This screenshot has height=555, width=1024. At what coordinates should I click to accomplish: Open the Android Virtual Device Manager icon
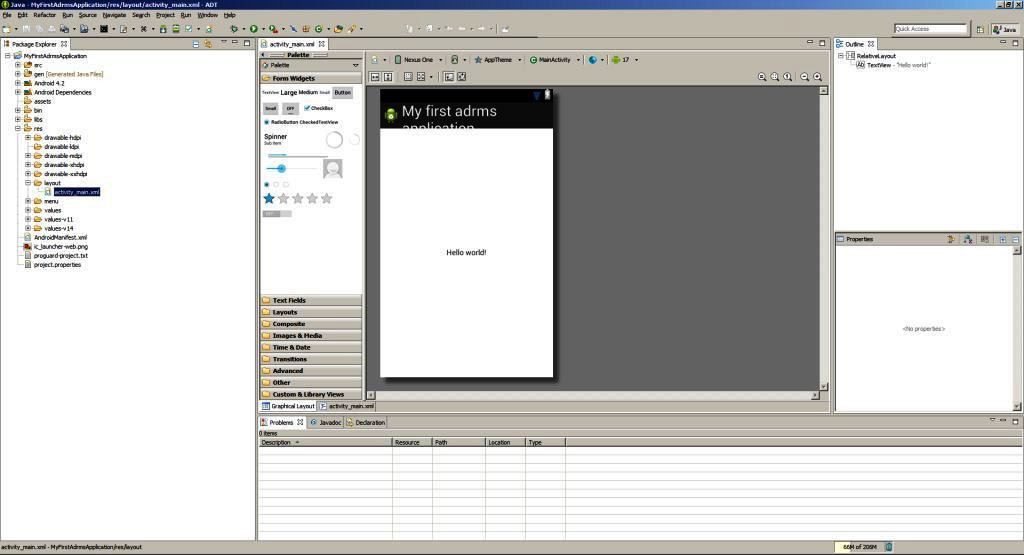[176, 29]
